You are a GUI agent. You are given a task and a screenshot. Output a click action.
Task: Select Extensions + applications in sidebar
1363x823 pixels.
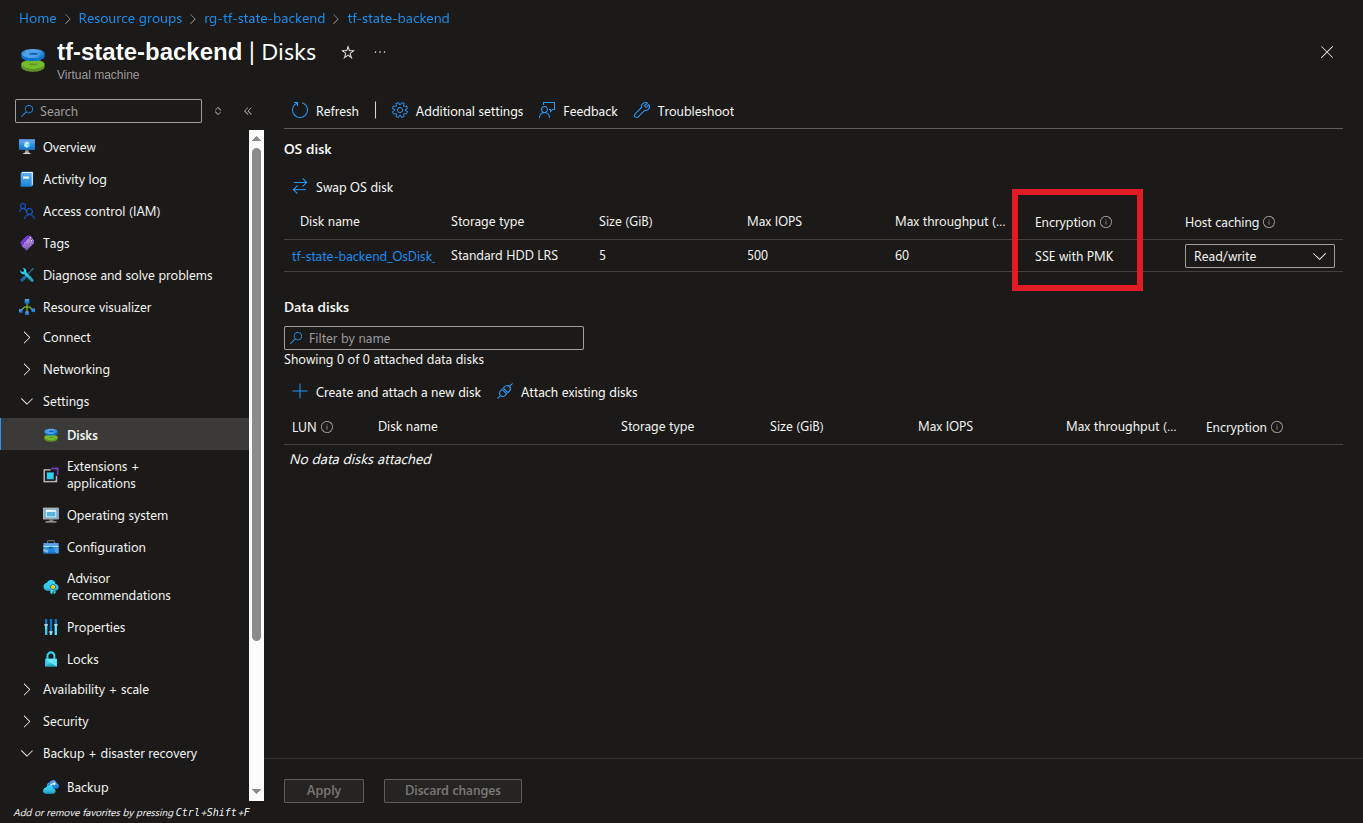click(103, 475)
